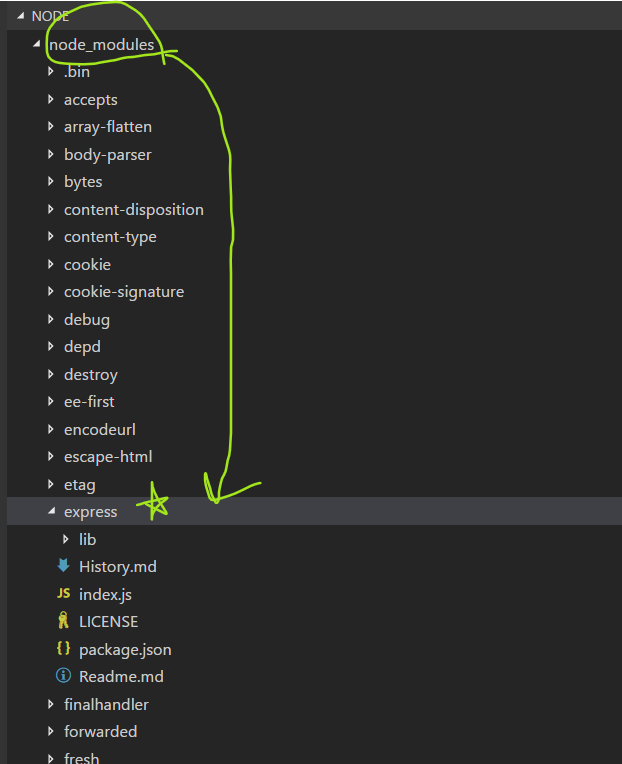Select the encodeurl folder name
Screen dimensions: 622x764
(x=100, y=429)
